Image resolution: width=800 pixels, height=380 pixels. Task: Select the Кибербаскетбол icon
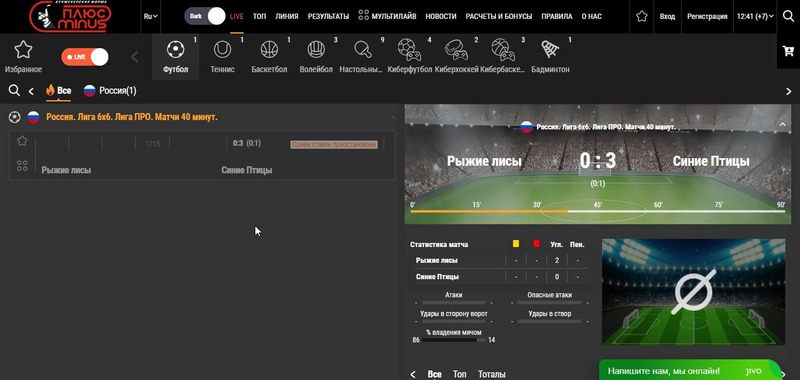coord(503,57)
